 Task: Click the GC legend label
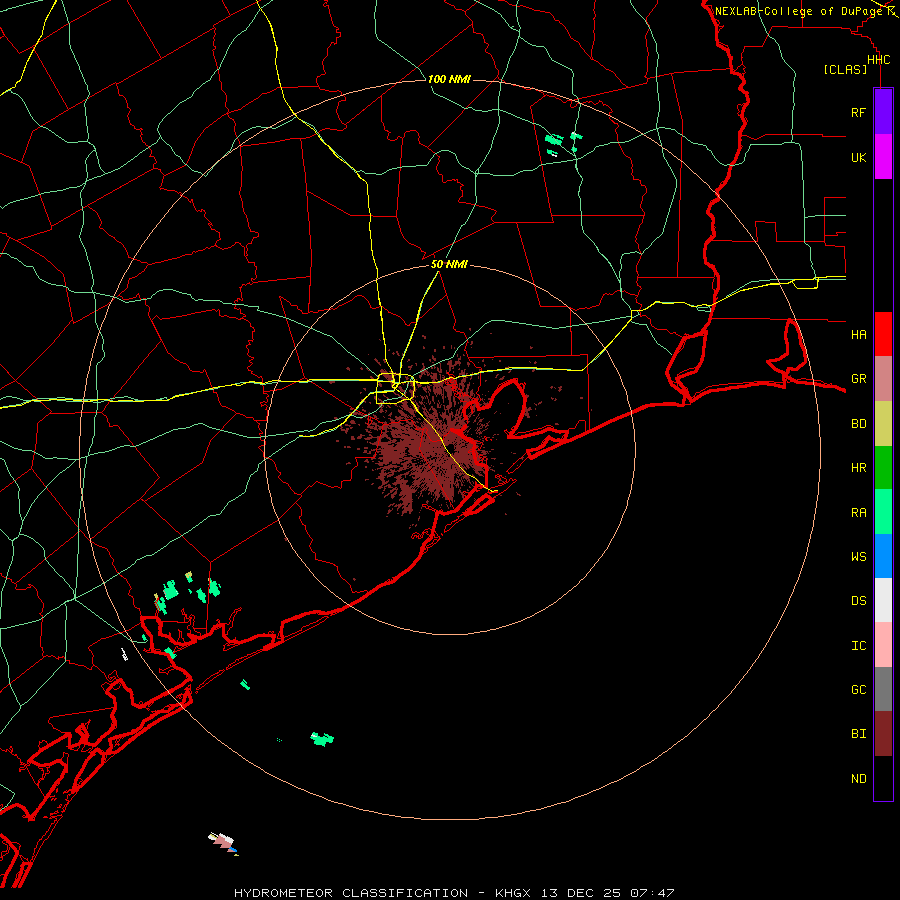pyautogui.click(x=858, y=689)
